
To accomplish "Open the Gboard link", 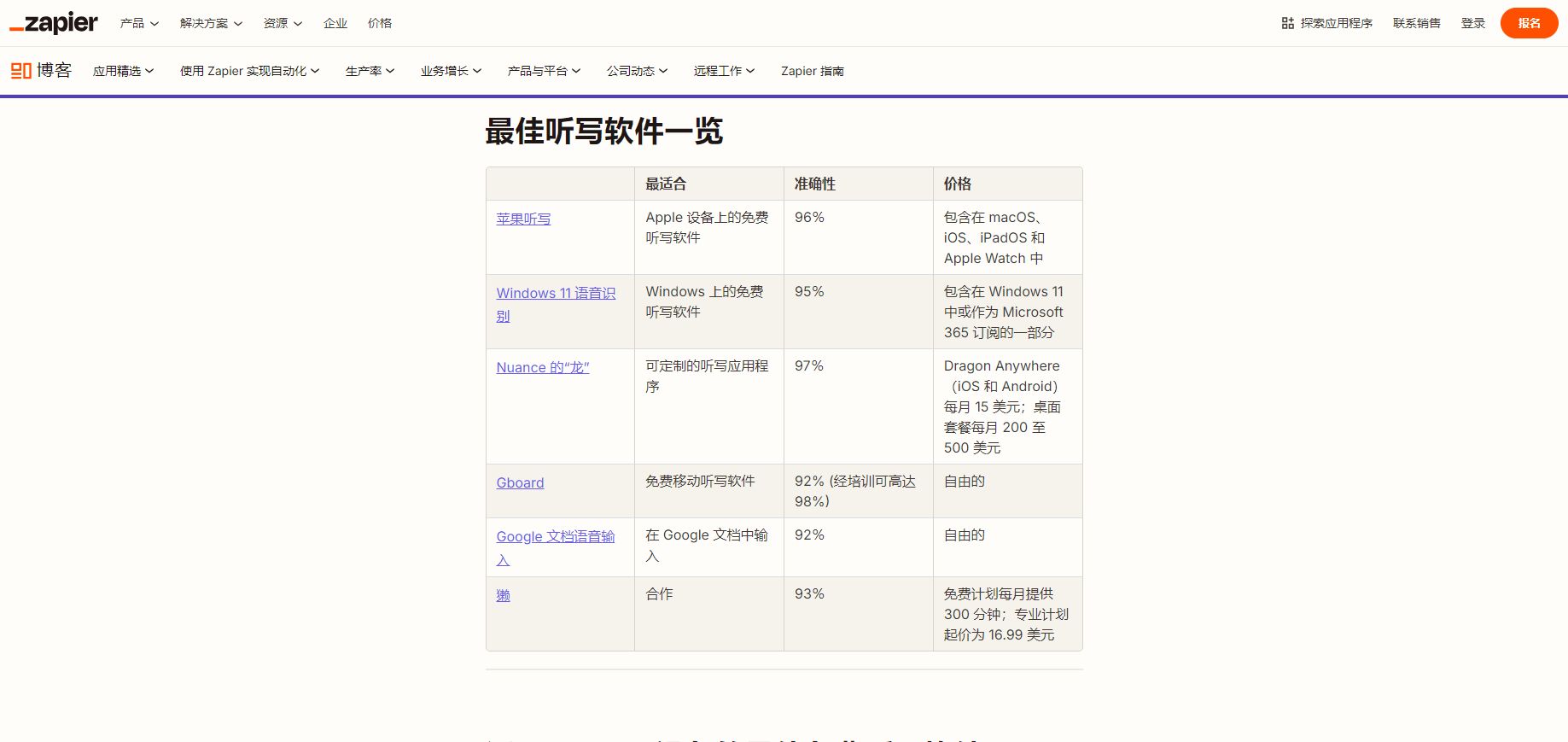I will pos(520,483).
